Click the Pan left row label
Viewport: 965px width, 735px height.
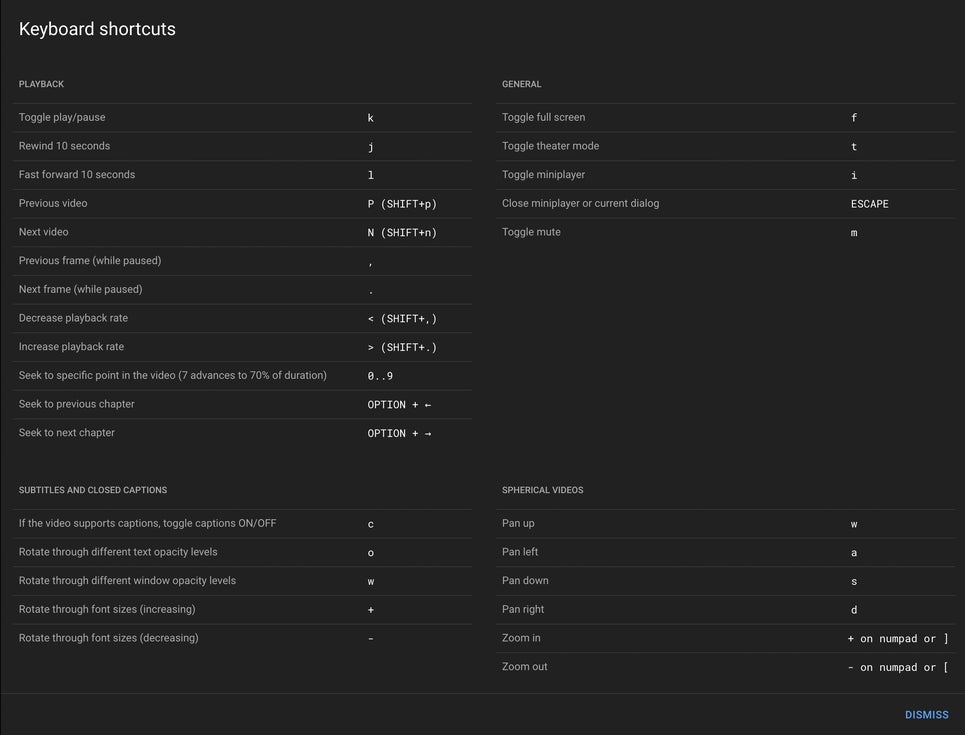point(520,552)
